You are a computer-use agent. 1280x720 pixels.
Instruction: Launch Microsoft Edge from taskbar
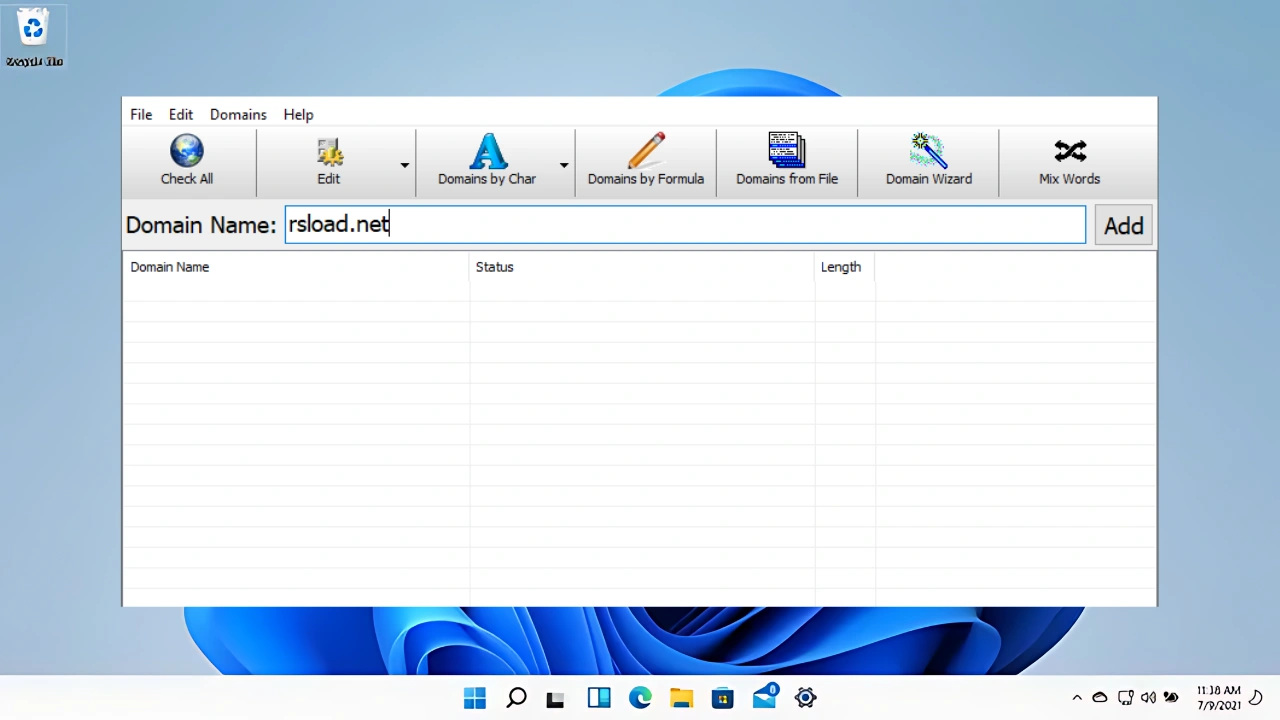tap(640, 698)
